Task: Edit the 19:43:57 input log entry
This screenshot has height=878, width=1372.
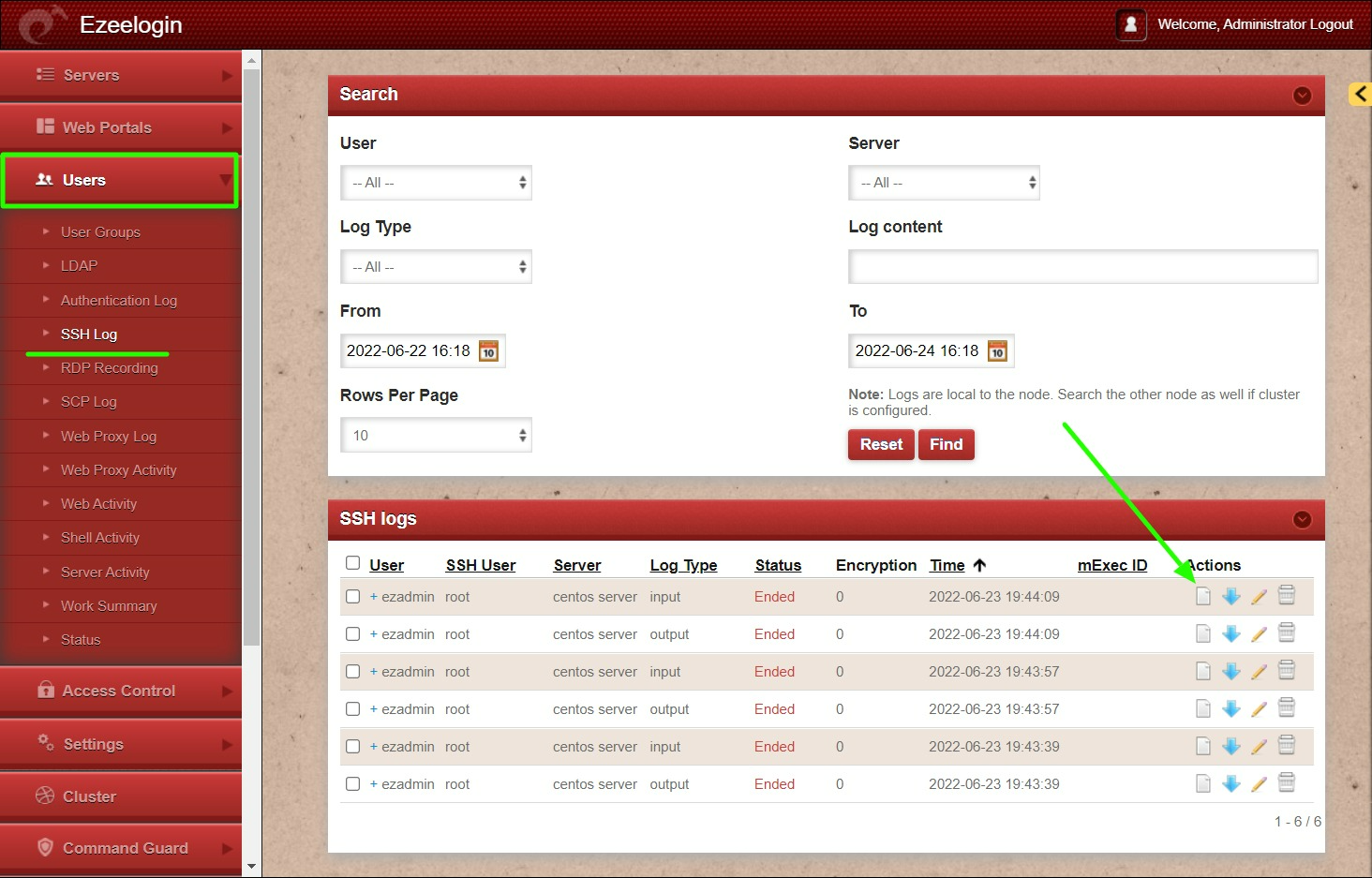Action: click(1259, 672)
